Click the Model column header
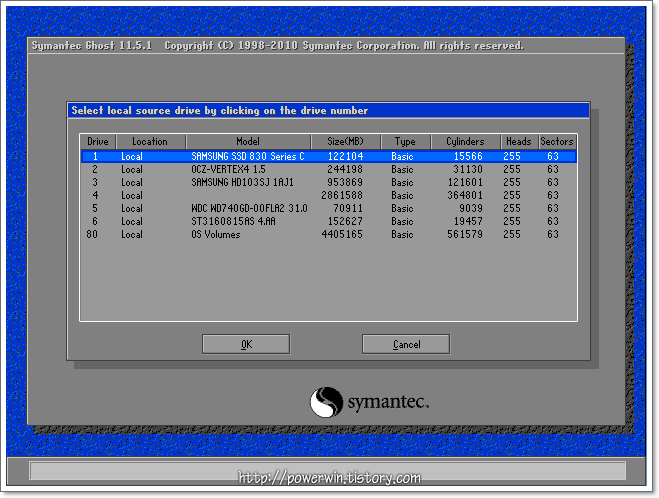This screenshot has width=659, height=498. tap(248, 142)
